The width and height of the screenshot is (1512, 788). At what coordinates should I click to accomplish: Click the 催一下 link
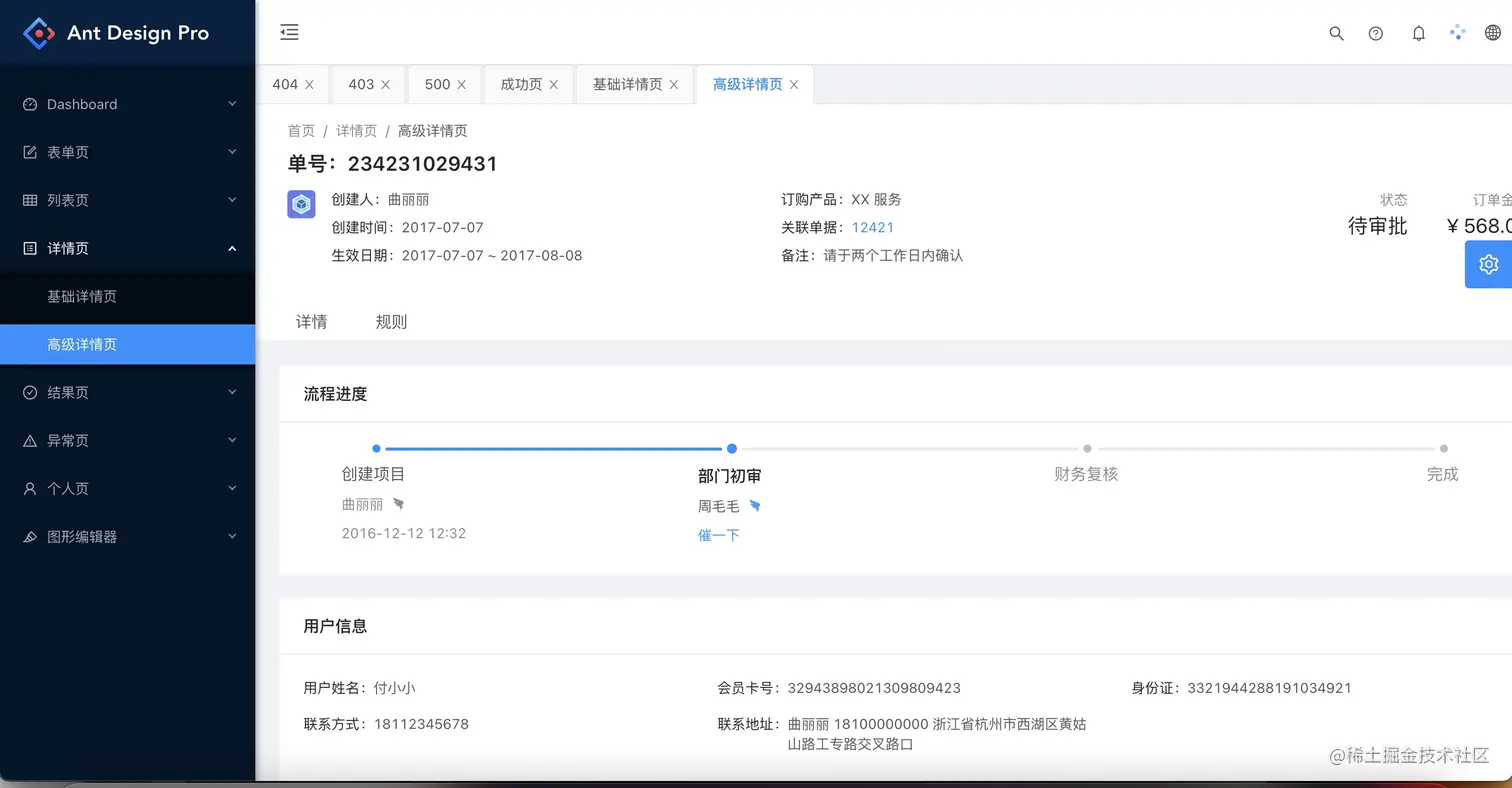tap(719, 535)
